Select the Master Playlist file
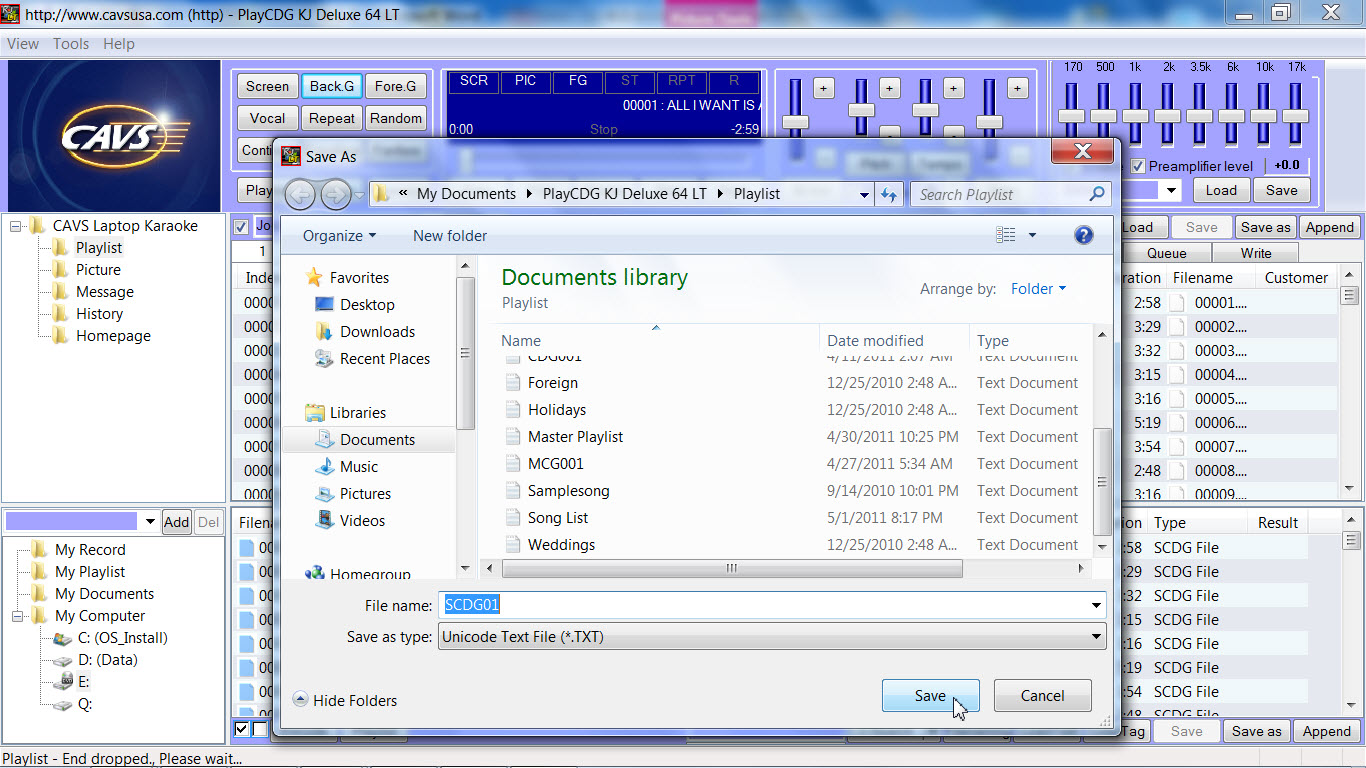The height and width of the screenshot is (768, 1366). [x=576, y=437]
